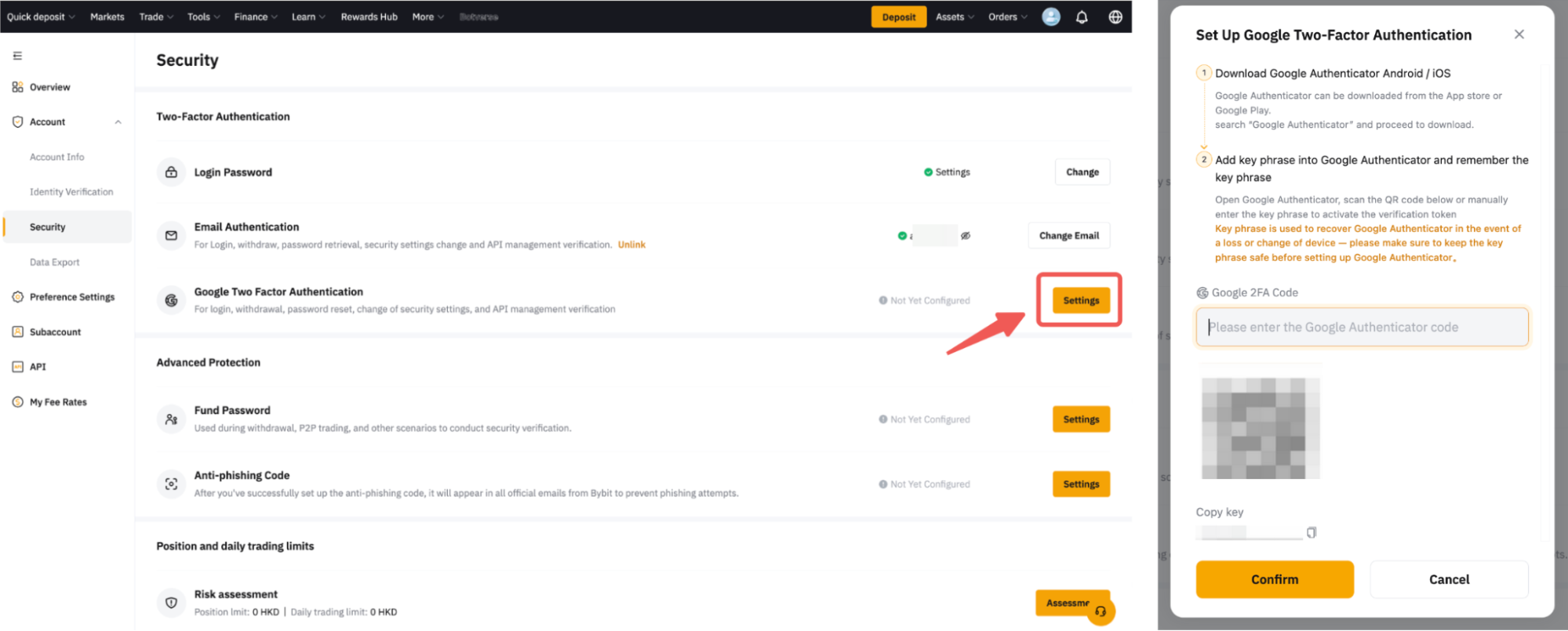This screenshot has width=1568, height=631.
Task: Expand the Trade dropdown menu
Action: 156,16
